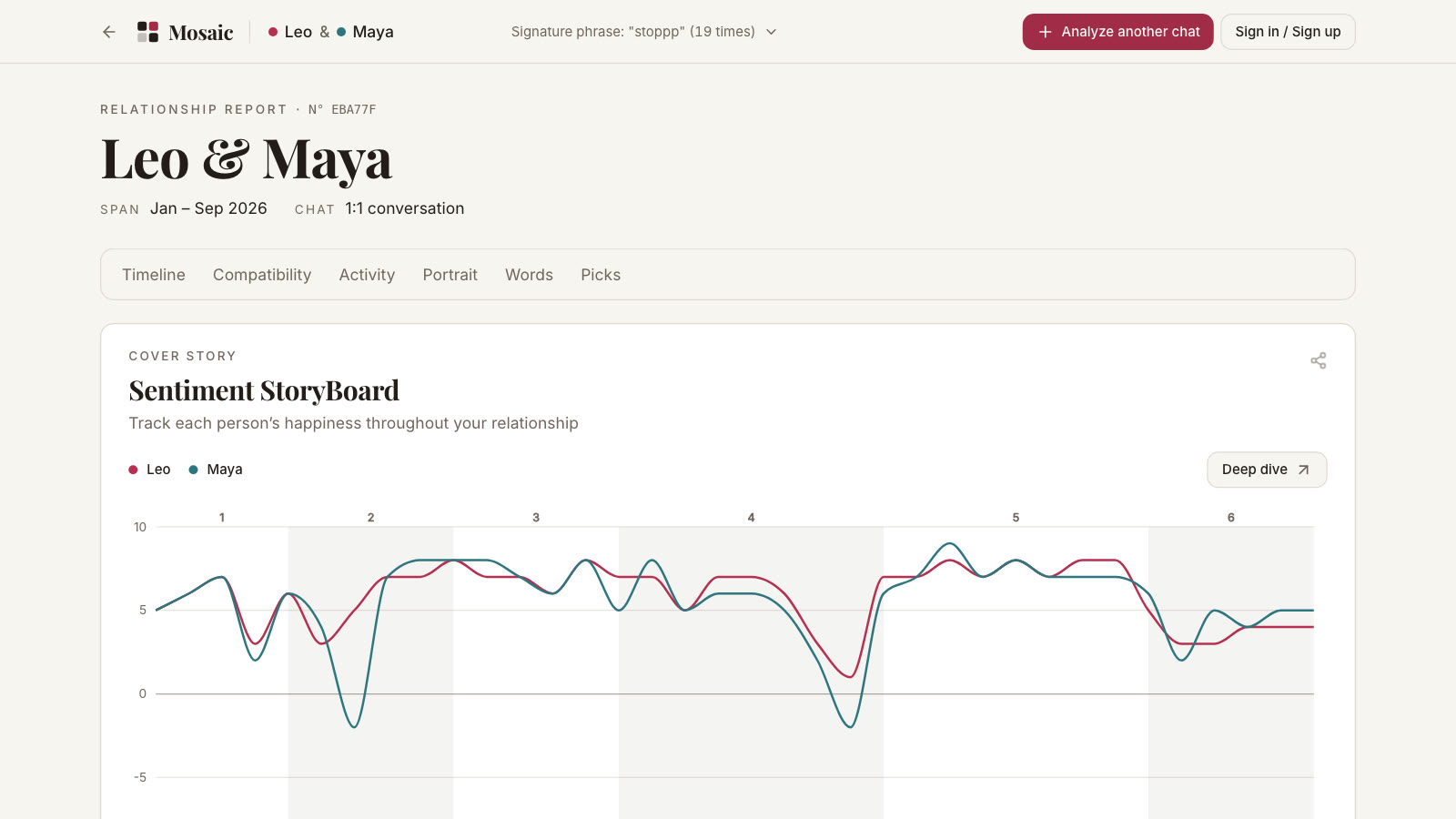The image size is (1456, 819).
Task: Click the Leo & Maya report title
Action: (x=247, y=159)
